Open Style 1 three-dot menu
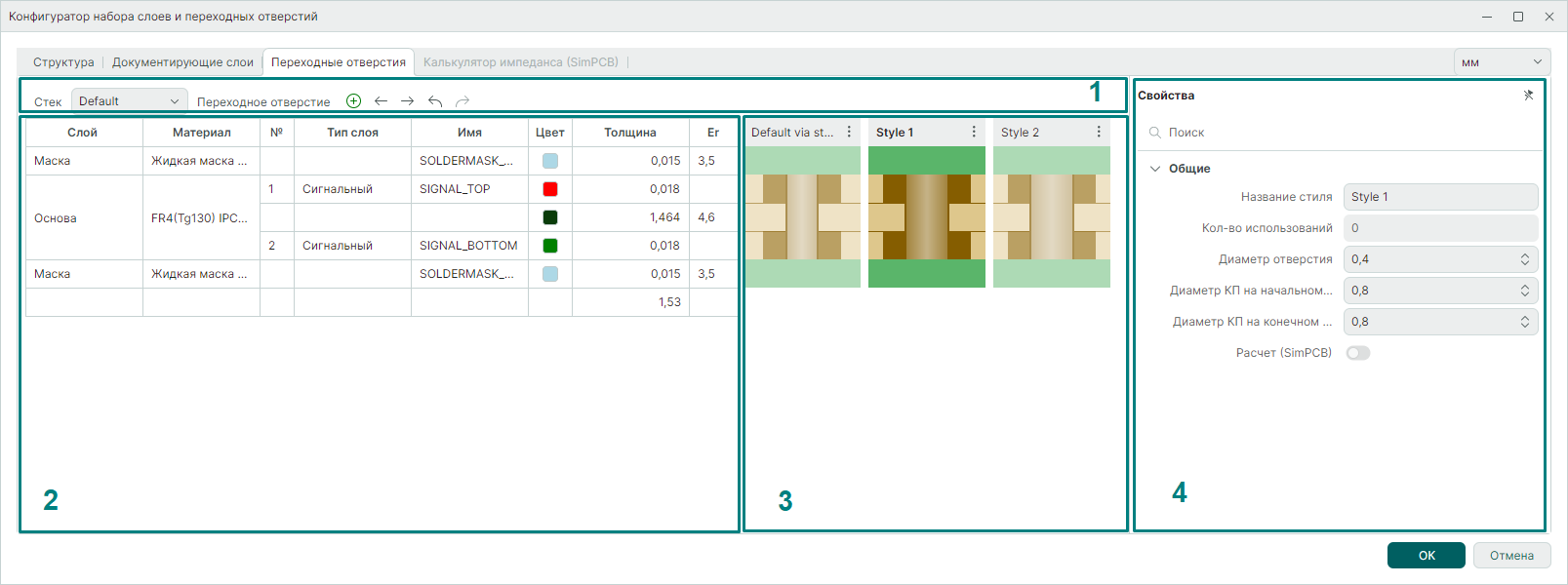Image resolution: width=1568 pixels, height=585 pixels. 974,132
